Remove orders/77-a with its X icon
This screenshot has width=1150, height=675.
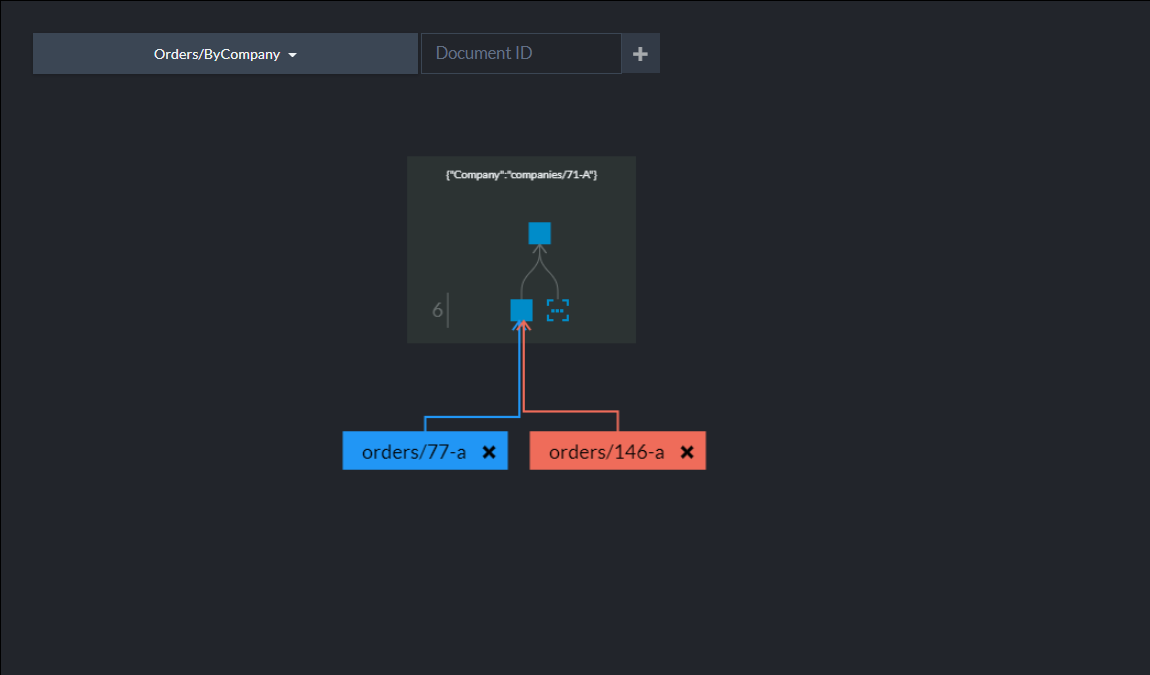click(489, 452)
